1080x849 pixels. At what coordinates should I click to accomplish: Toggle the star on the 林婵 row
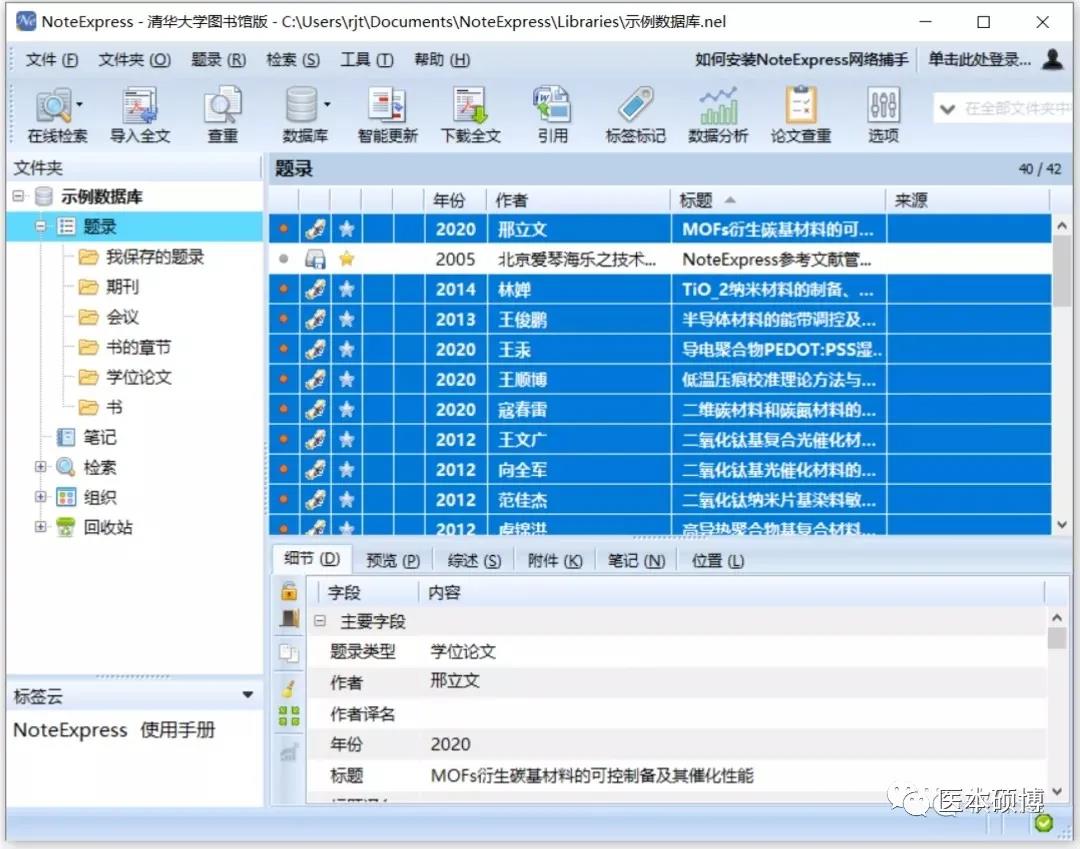tap(346, 289)
